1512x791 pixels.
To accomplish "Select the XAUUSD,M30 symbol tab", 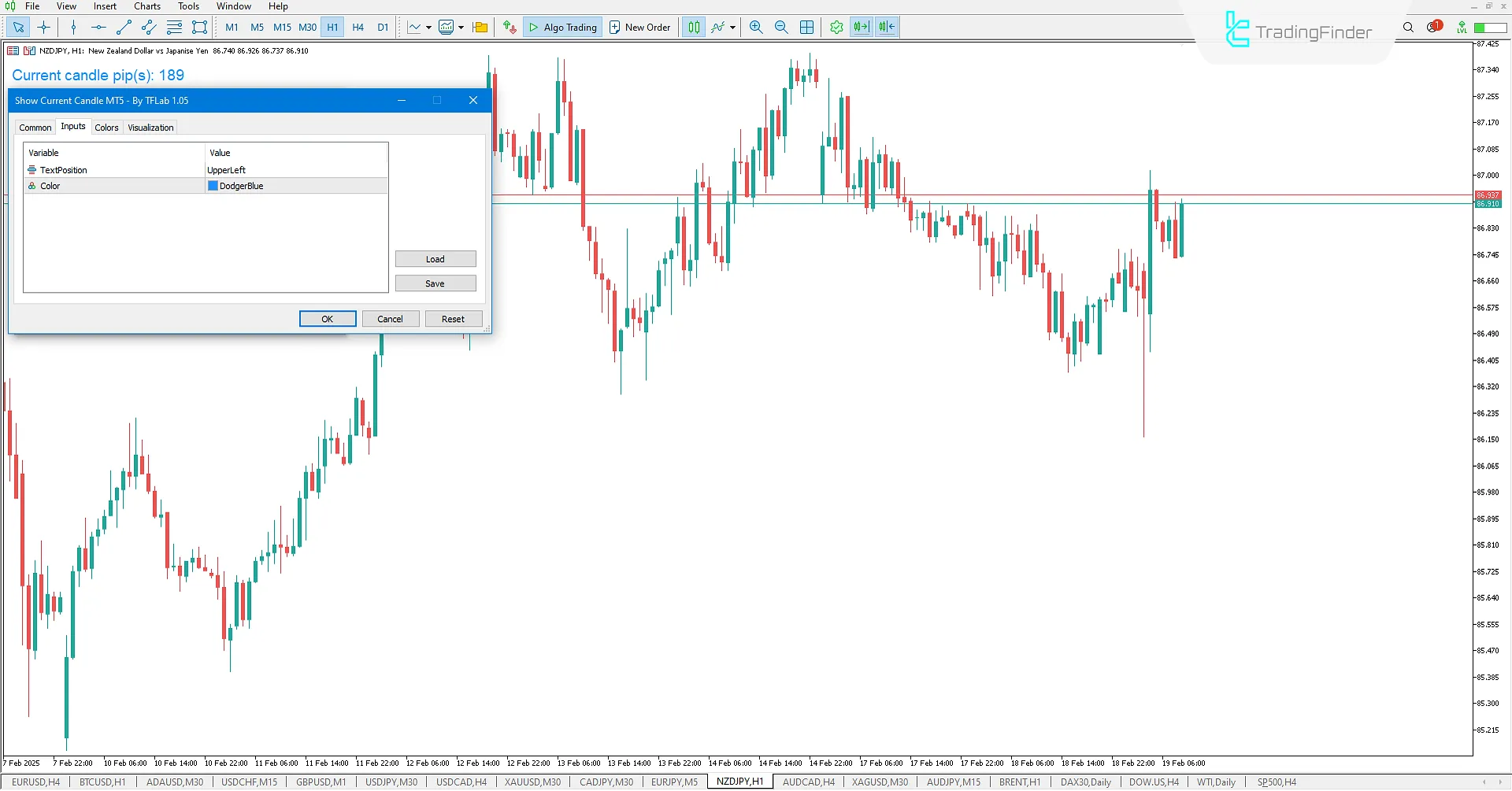I will tap(532, 782).
